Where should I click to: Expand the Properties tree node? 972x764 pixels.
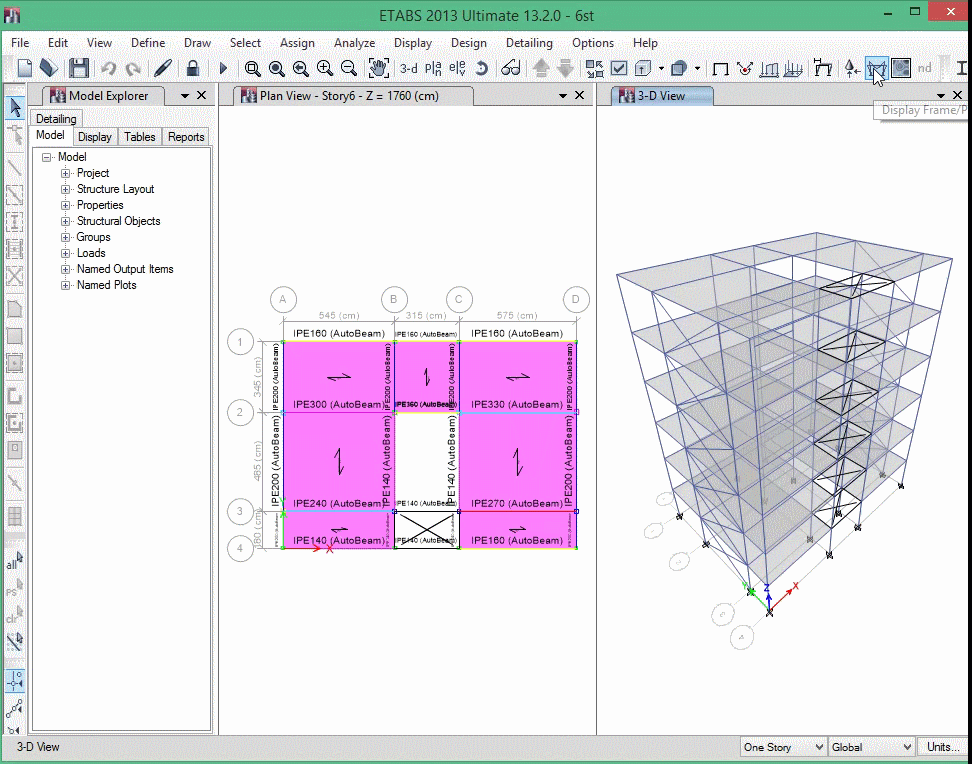pos(66,205)
